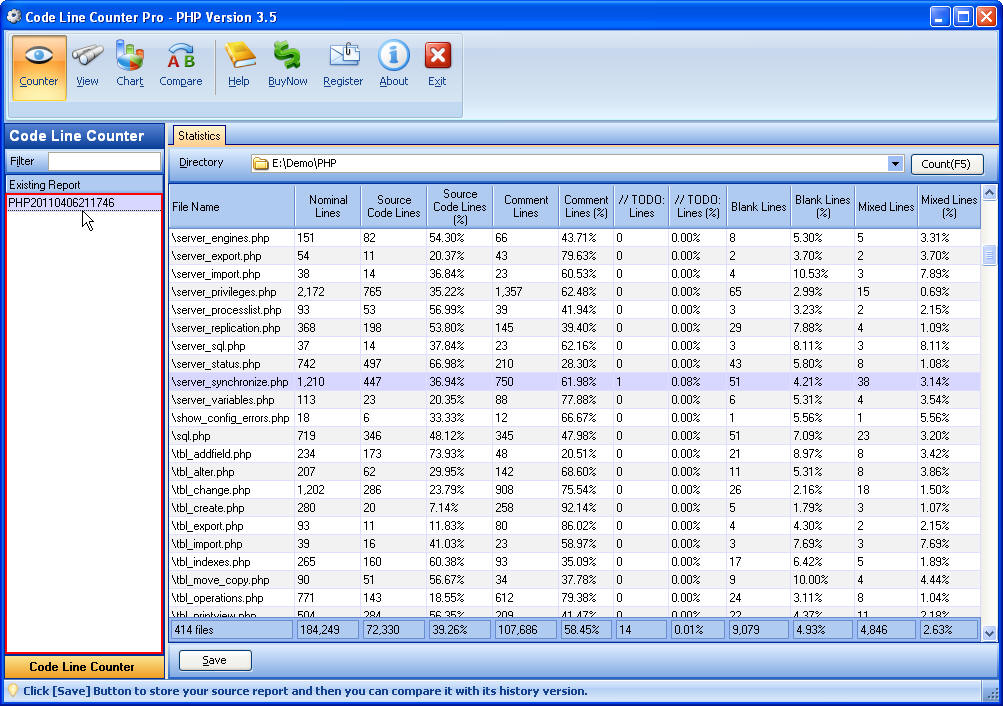
Task: Select row \tbl_create.php
Action: tap(574, 508)
